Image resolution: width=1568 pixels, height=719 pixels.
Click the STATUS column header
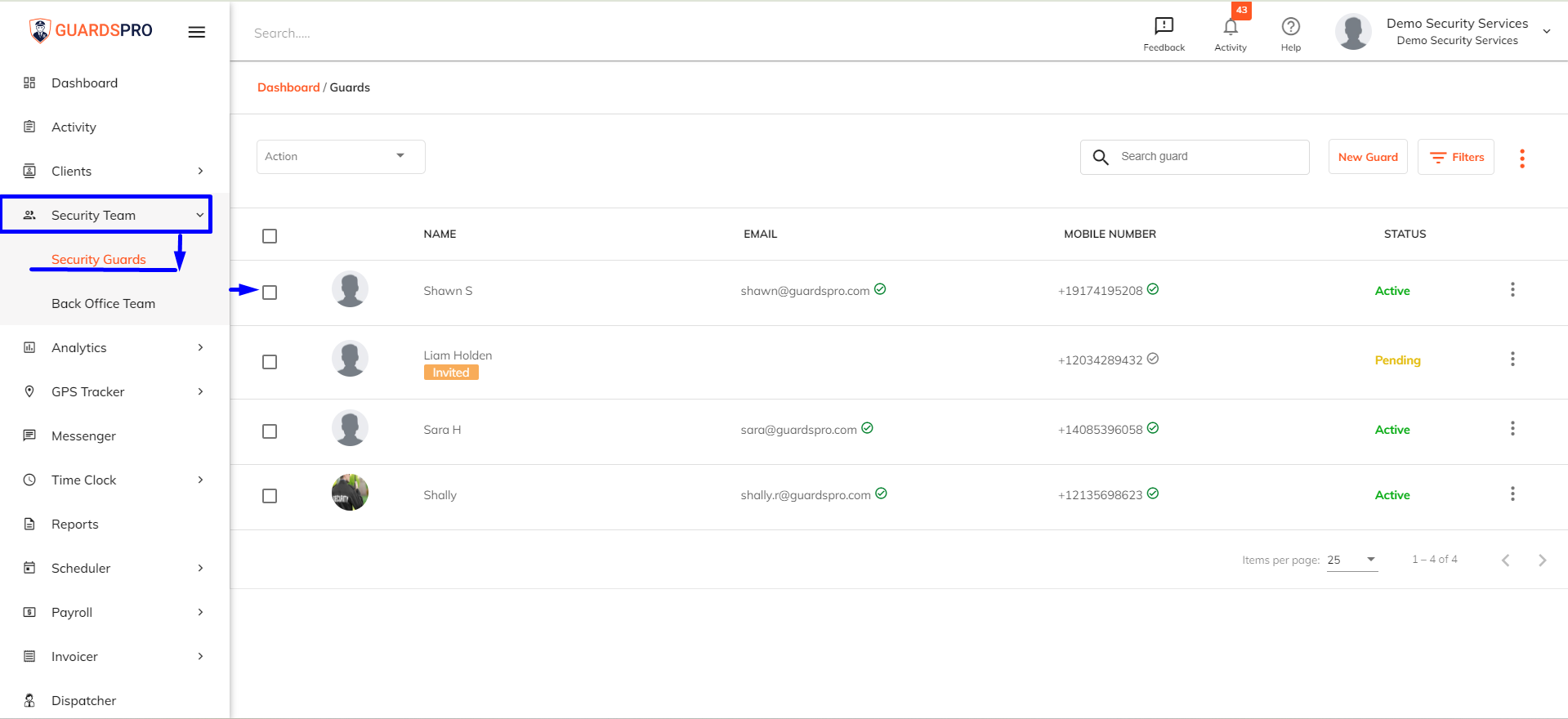click(x=1405, y=234)
